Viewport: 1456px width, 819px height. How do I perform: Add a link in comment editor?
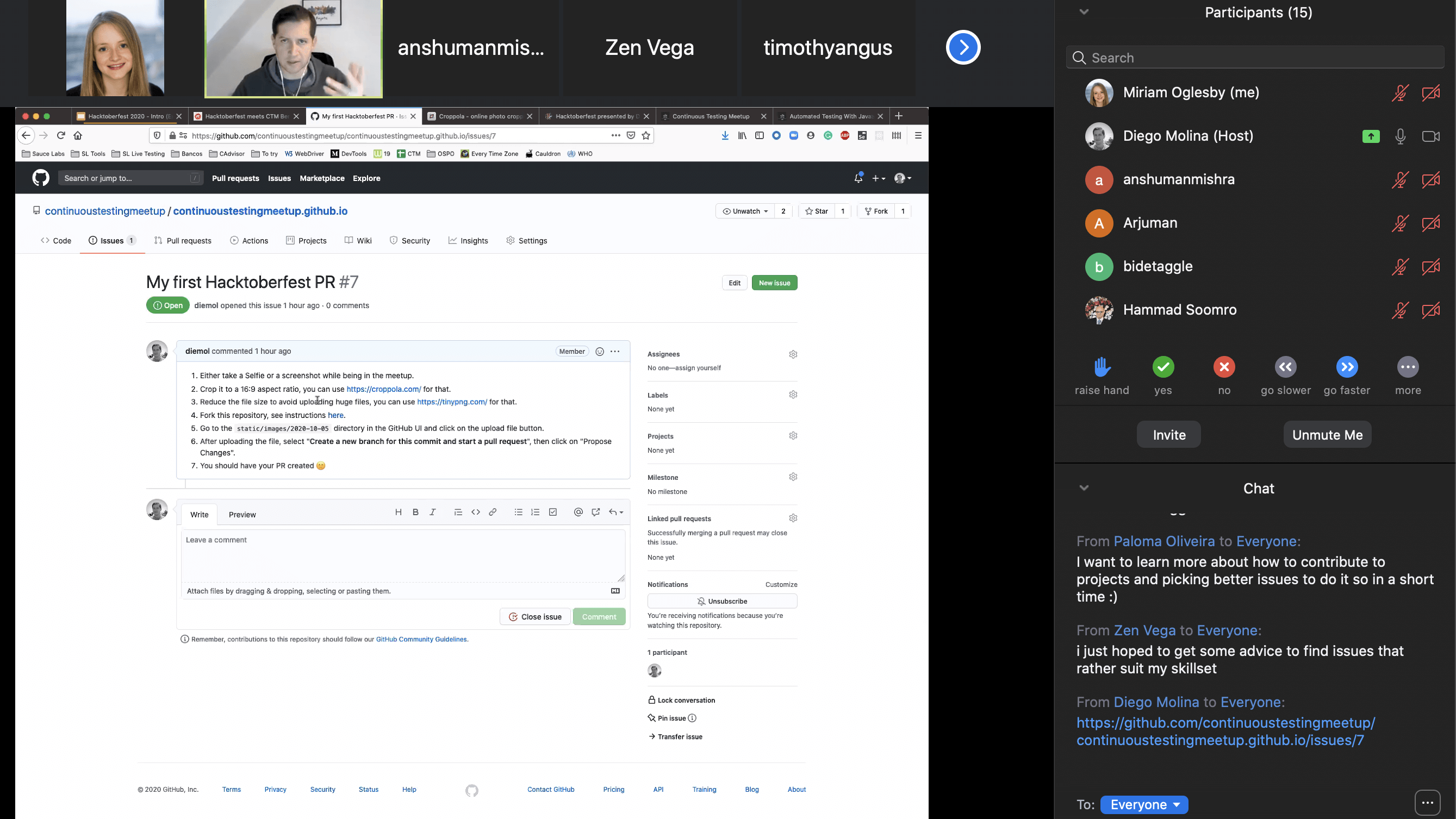(x=492, y=512)
